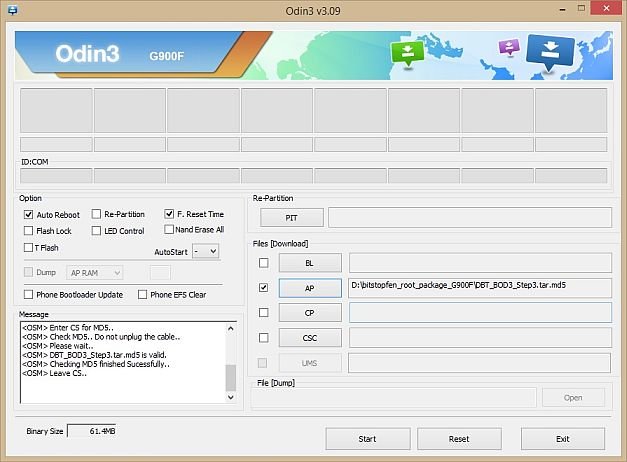627x462 pixels.
Task: Click the message log scroll up arrow
Action: pyautogui.click(x=231, y=328)
